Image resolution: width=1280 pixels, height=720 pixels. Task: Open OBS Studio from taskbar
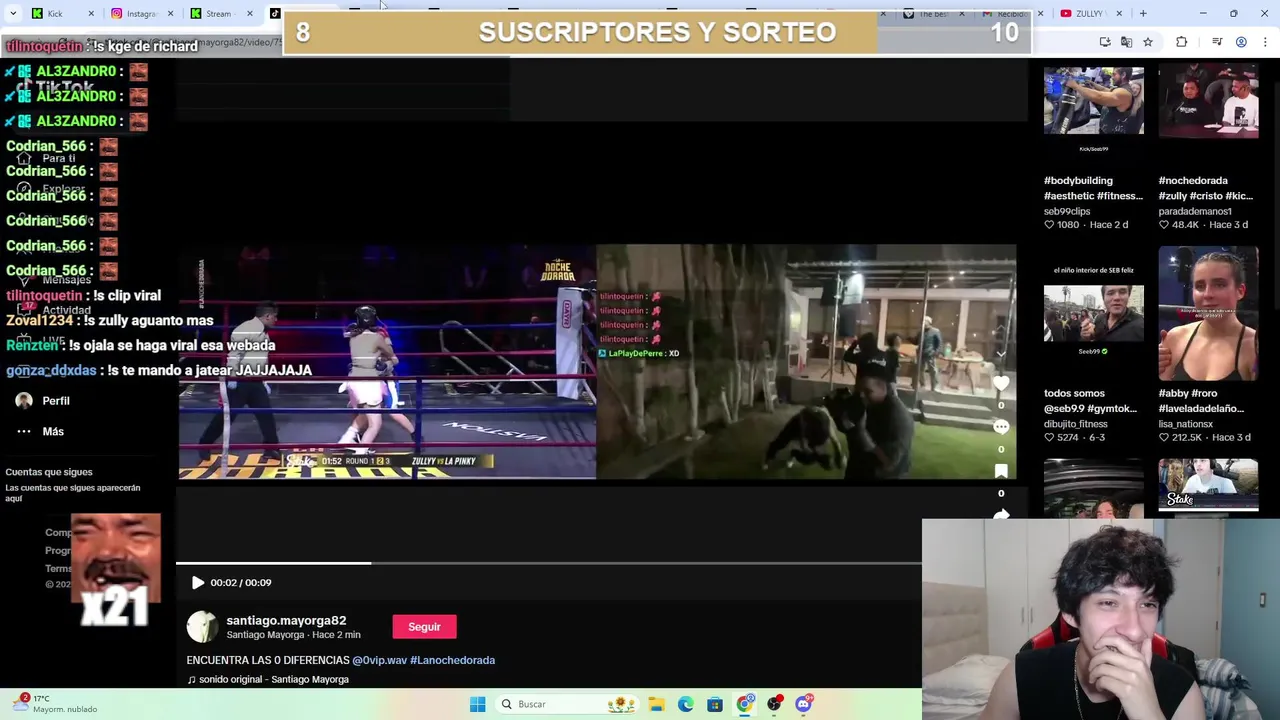[x=774, y=704]
